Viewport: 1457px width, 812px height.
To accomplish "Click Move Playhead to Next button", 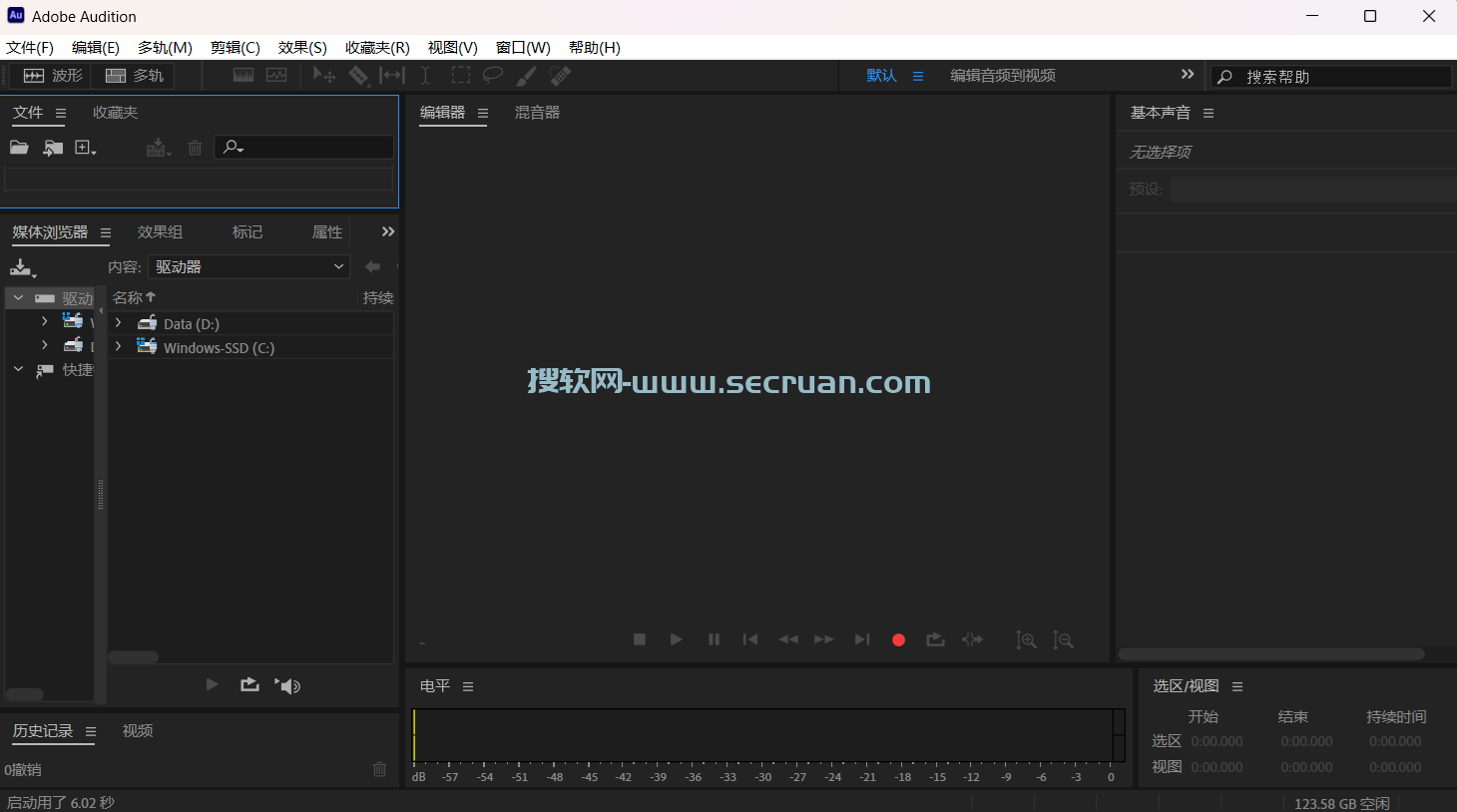I will click(862, 639).
